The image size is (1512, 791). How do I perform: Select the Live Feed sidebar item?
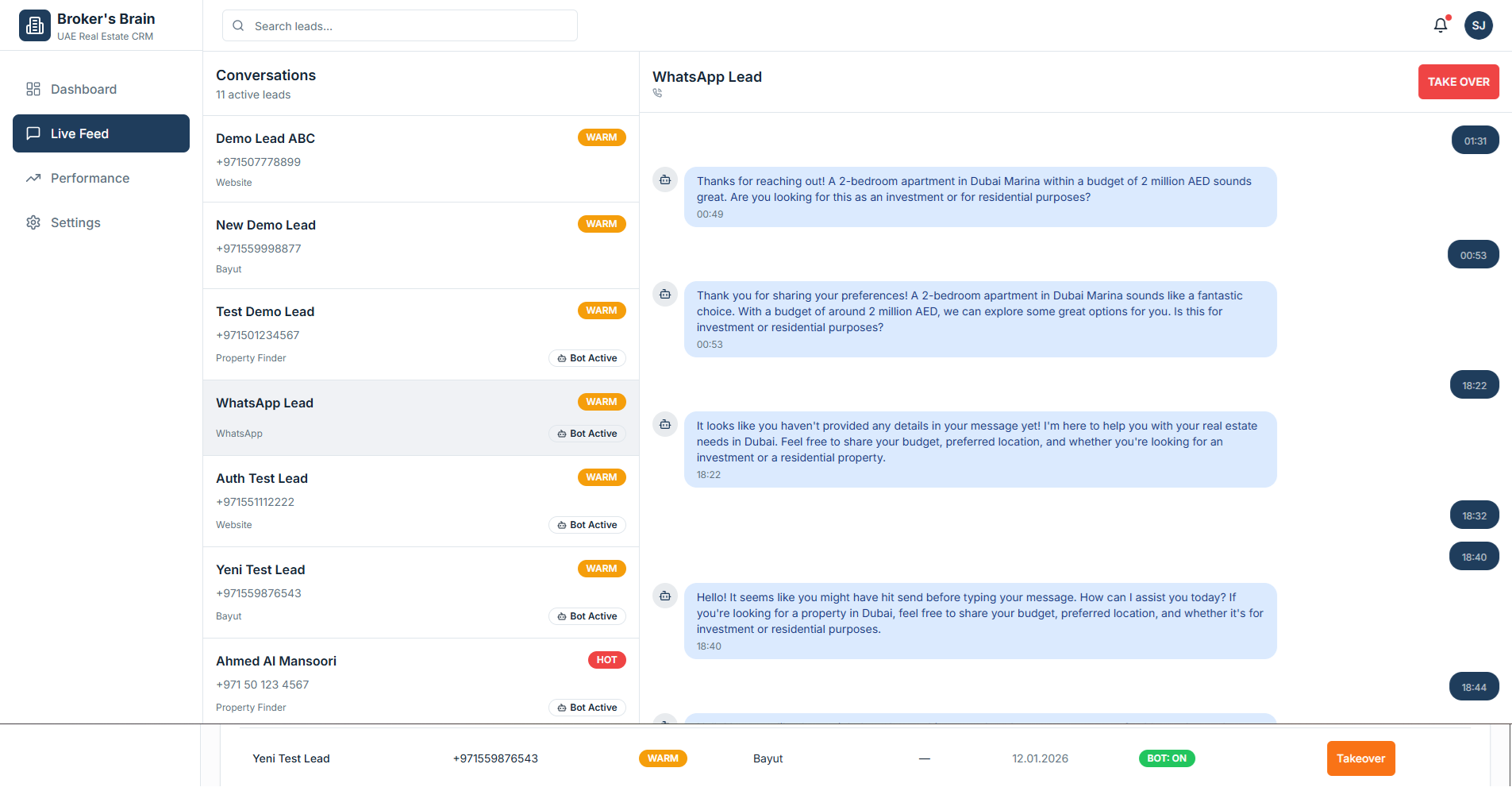(101, 133)
